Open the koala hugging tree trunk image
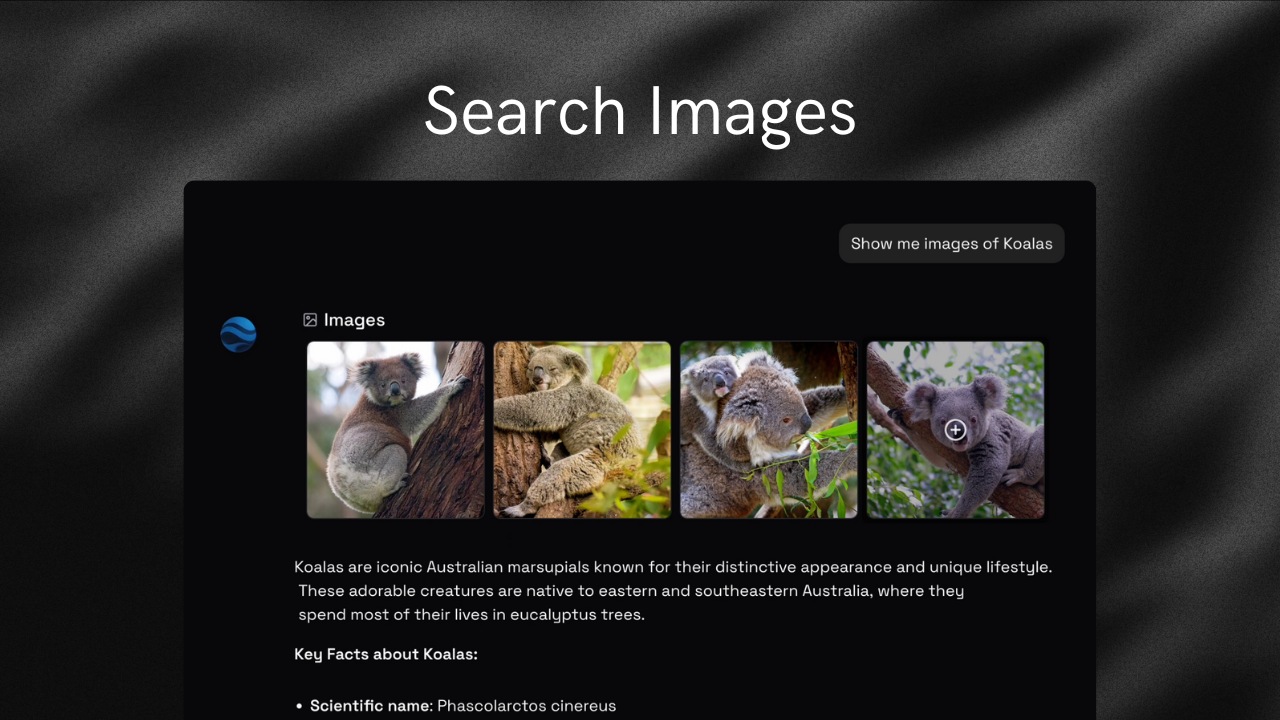The height and width of the screenshot is (720, 1280). click(395, 430)
